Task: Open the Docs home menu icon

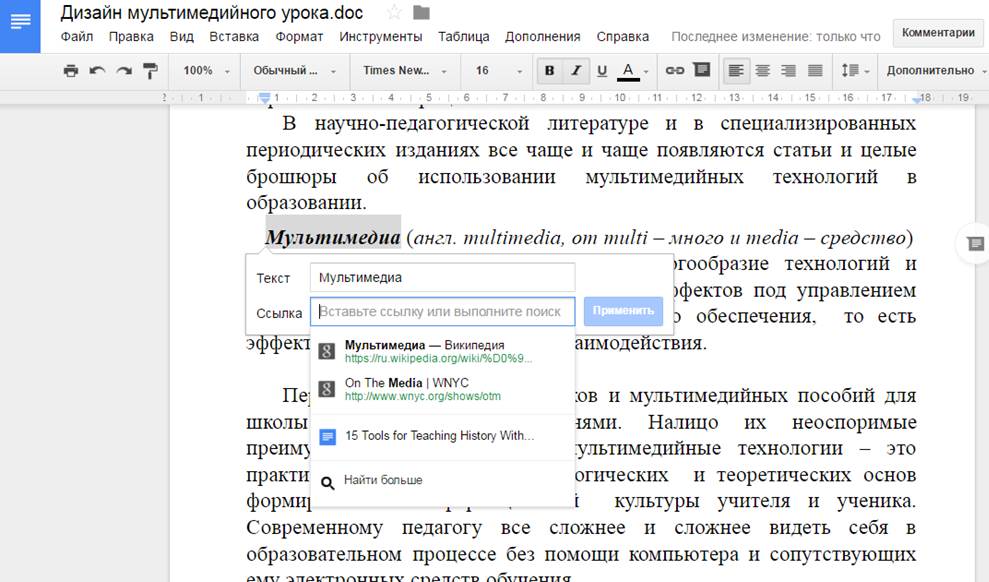Action: (x=20, y=26)
